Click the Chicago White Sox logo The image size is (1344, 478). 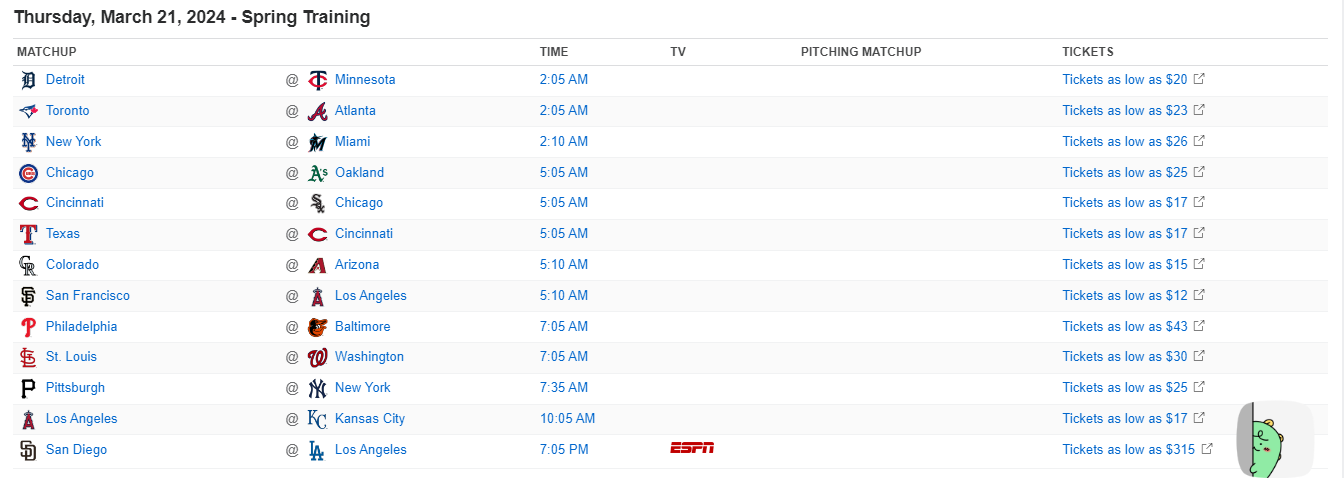tap(317, 203)
